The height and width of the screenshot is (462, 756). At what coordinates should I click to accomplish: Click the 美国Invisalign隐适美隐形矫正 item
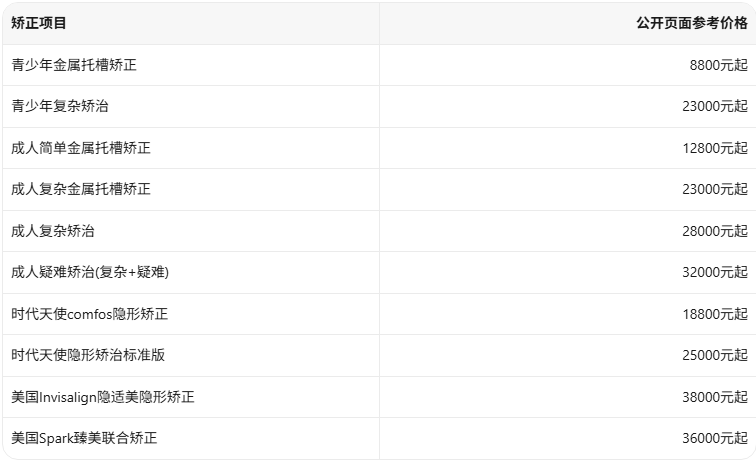point(103,397)
